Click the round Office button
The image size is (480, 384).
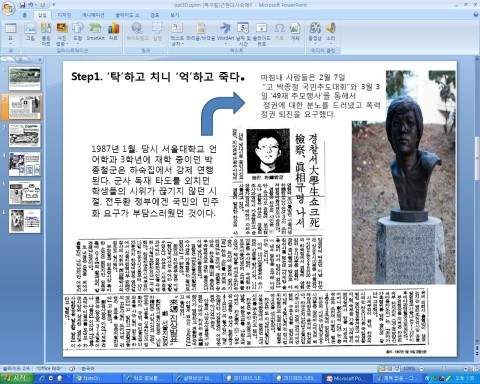point(8,8)
